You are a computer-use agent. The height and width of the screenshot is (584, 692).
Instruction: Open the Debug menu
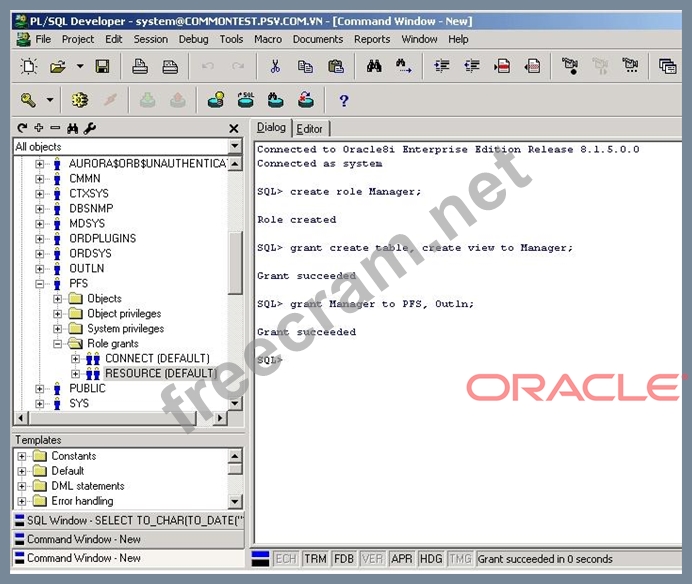193,39
